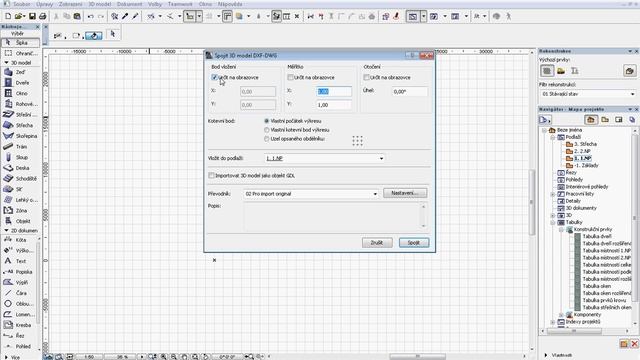640x360 pixels.
Task: Select Vlastní kotevní bod výkresu radio option
Action: [267, 130]
